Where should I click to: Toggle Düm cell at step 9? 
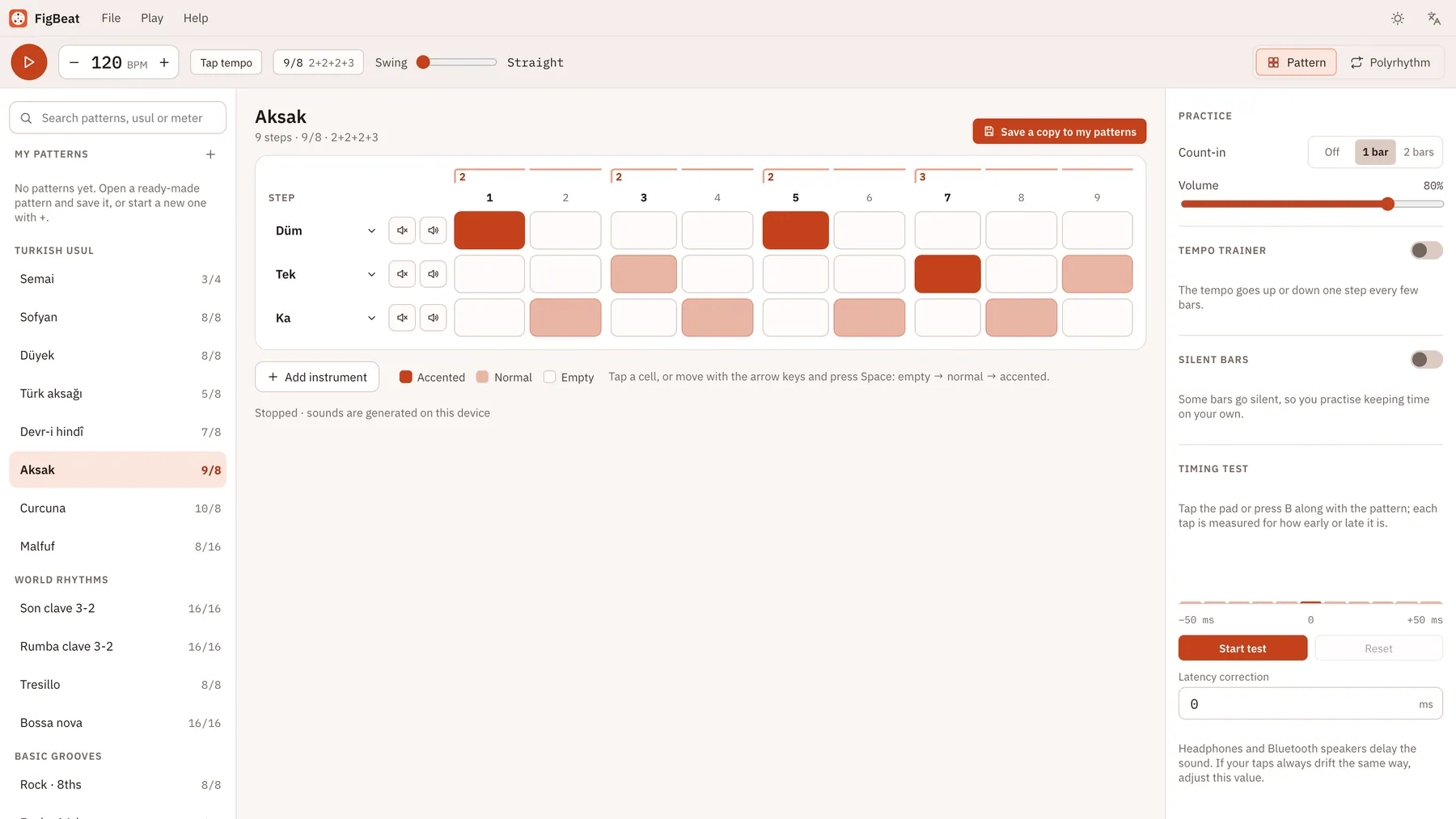1098,230
